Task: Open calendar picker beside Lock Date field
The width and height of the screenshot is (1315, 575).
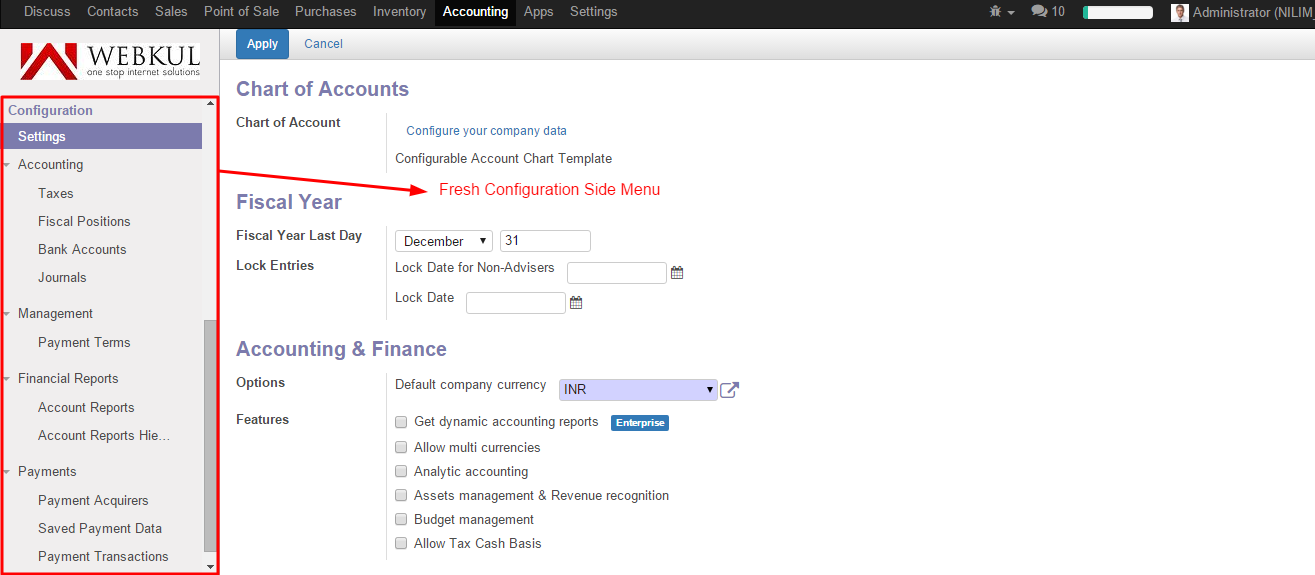Action: click(576, 302)
